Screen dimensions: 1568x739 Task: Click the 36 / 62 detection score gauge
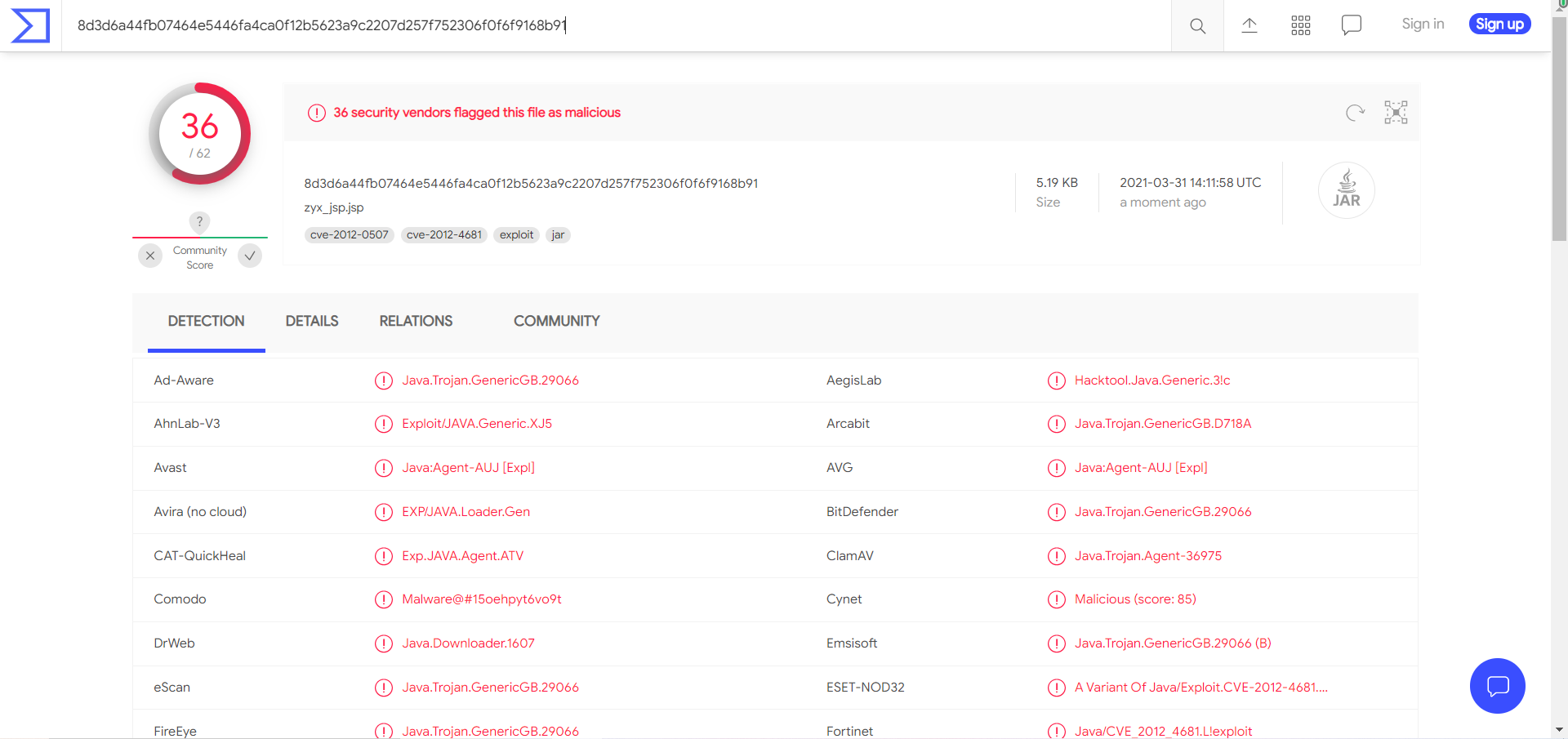(200, 134)
